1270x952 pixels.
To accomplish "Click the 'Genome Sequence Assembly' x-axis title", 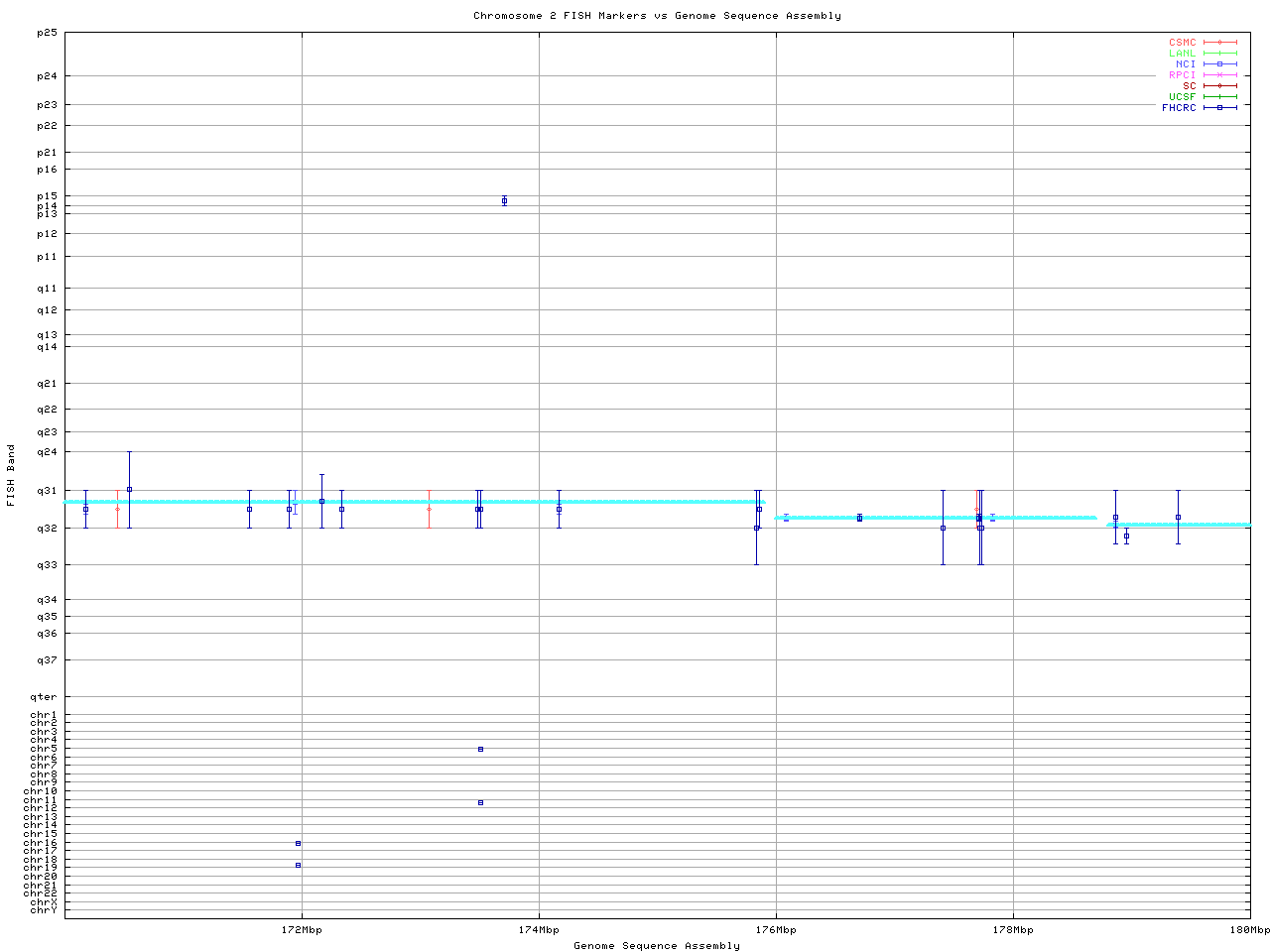I will point(657,946).
